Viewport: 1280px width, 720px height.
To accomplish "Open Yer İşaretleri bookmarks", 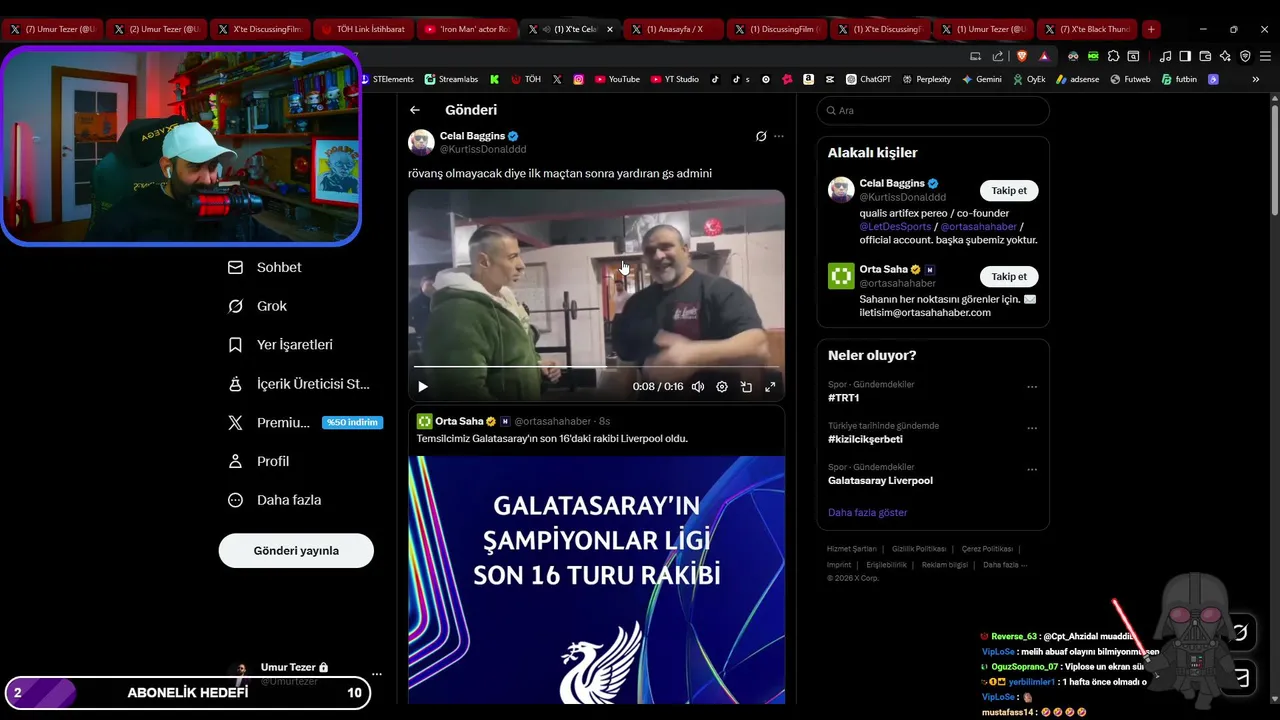I will (x=280, y=344).
